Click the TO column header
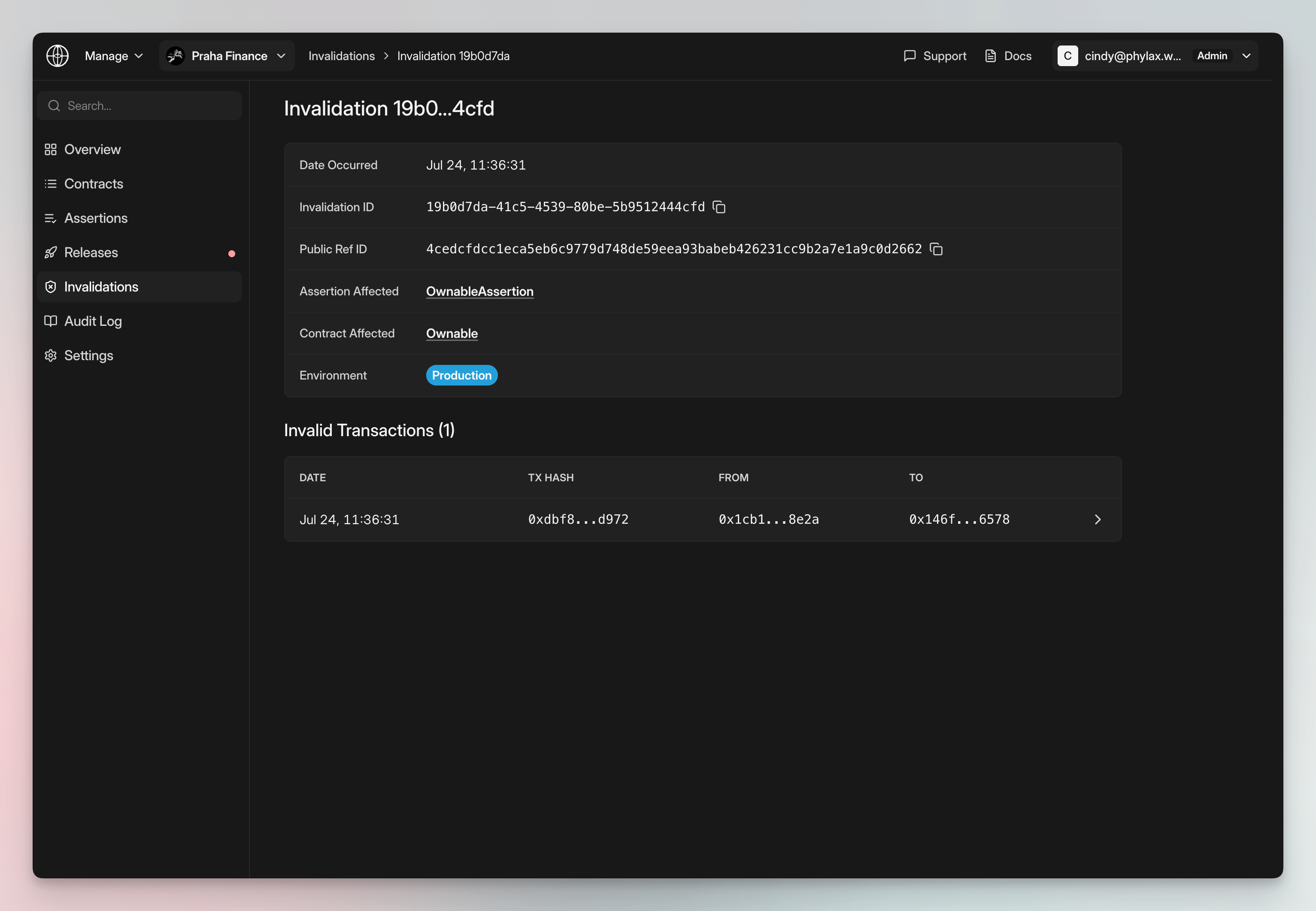 [x=916, y=478]
